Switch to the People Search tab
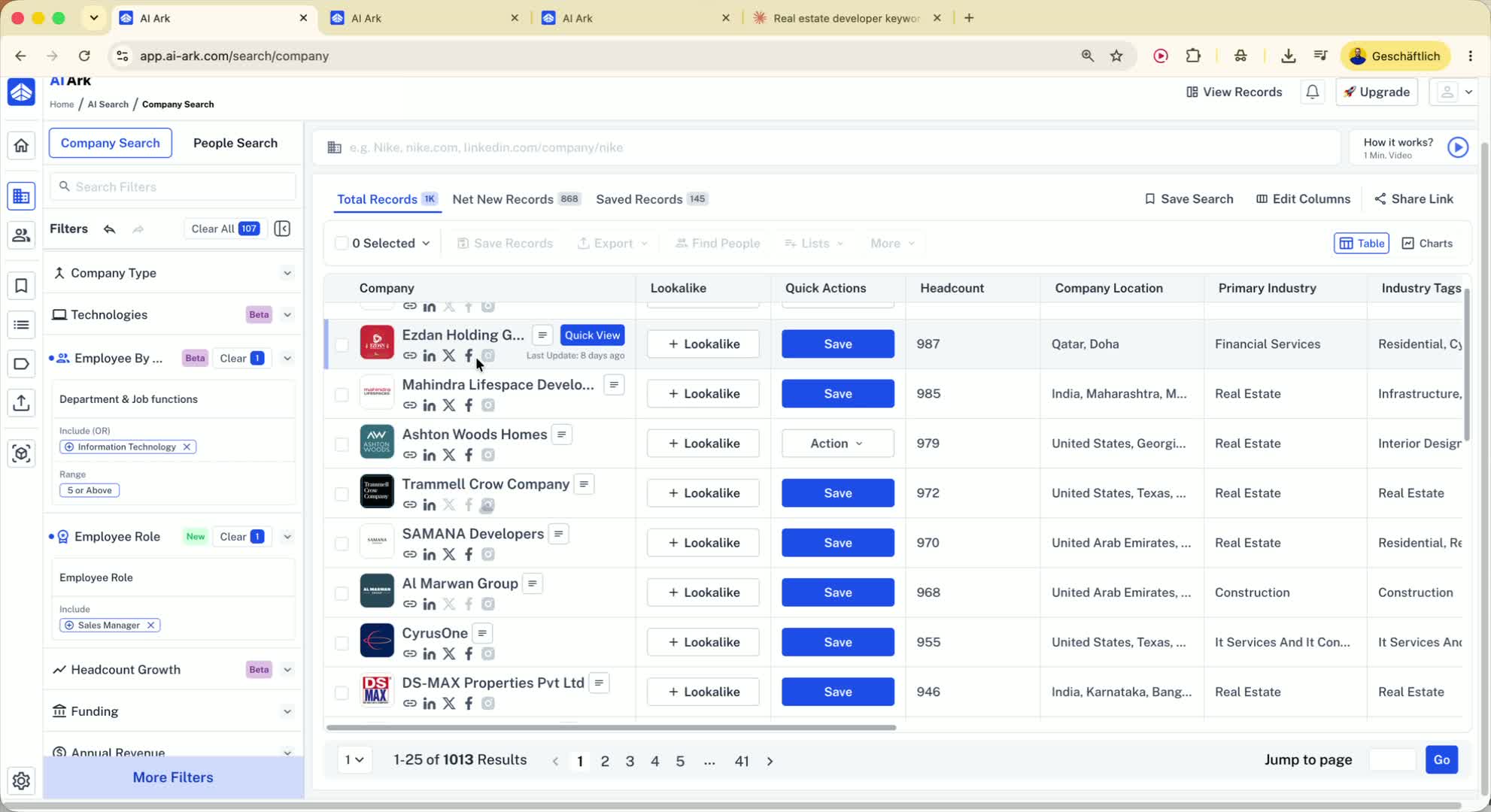This screenshot has width=1491, height=812. 235,143
